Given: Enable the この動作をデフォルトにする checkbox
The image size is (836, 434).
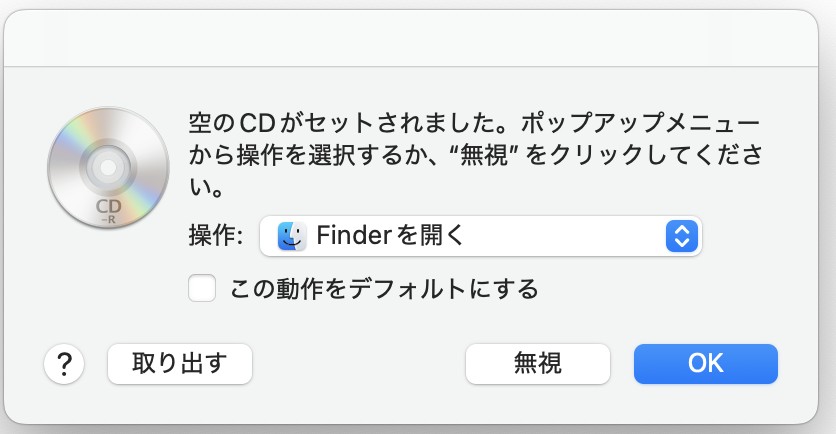Looking at the screenshot, I should [202, 288].
